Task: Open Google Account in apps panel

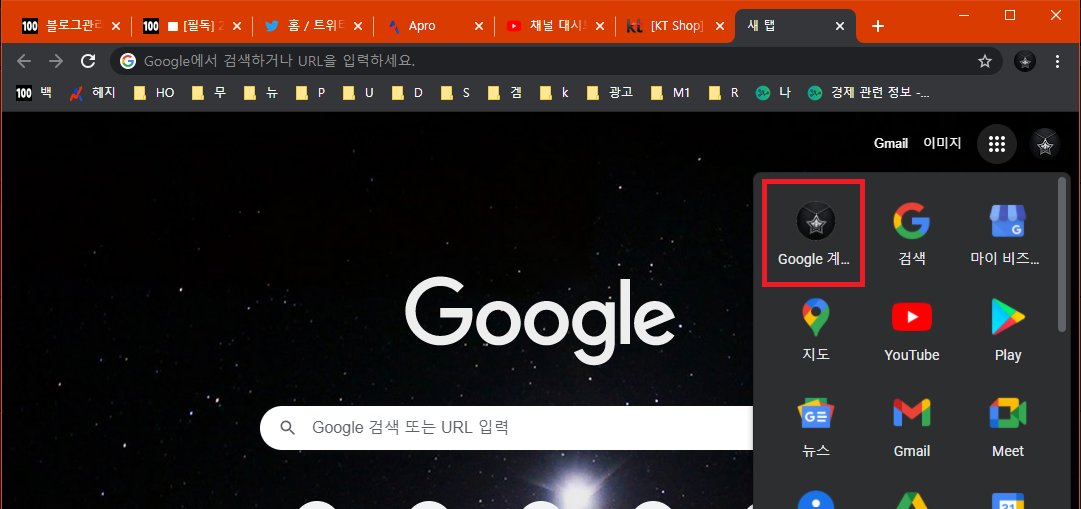Action: point(815,233)
